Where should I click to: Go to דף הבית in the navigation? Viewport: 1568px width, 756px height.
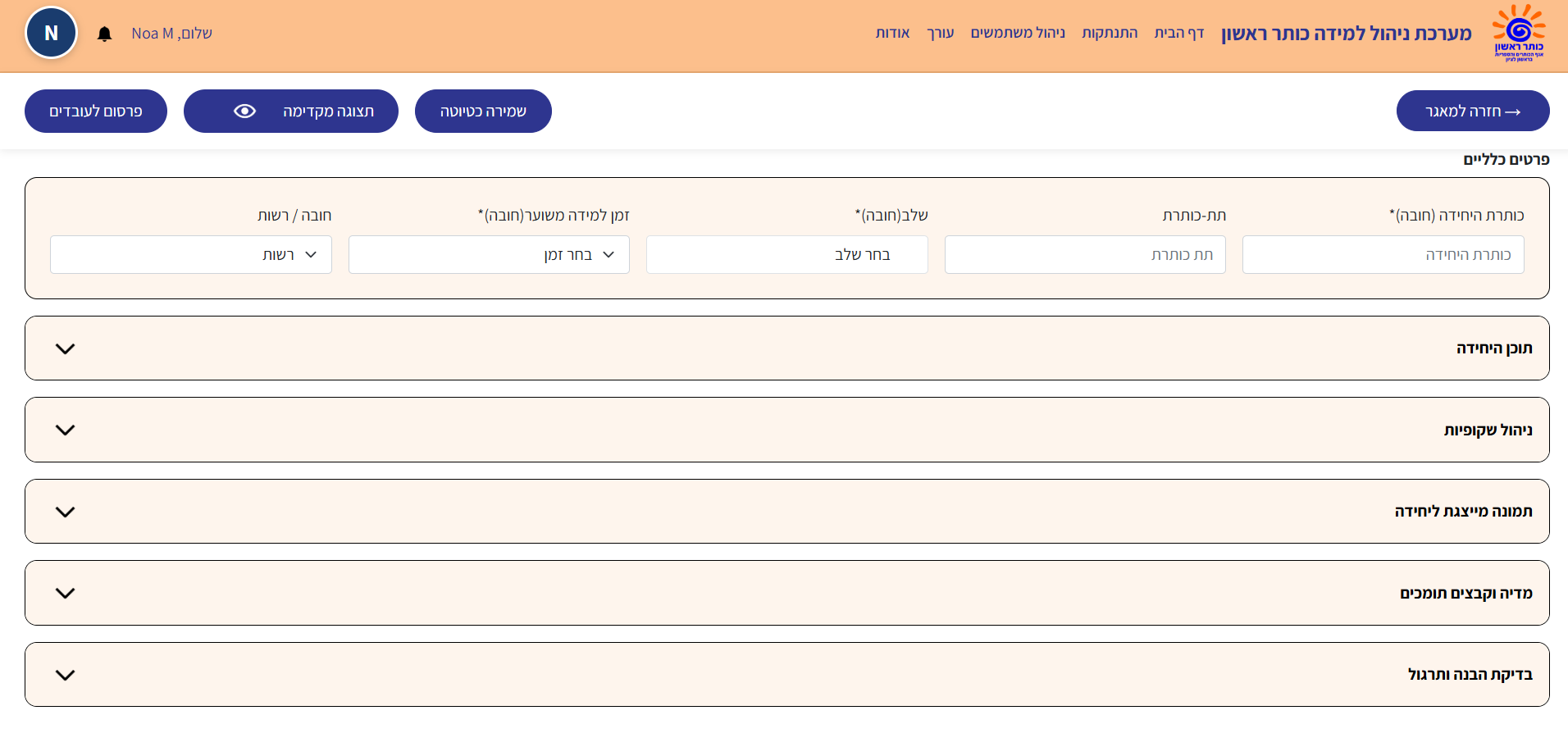(x=1179, y=33)
